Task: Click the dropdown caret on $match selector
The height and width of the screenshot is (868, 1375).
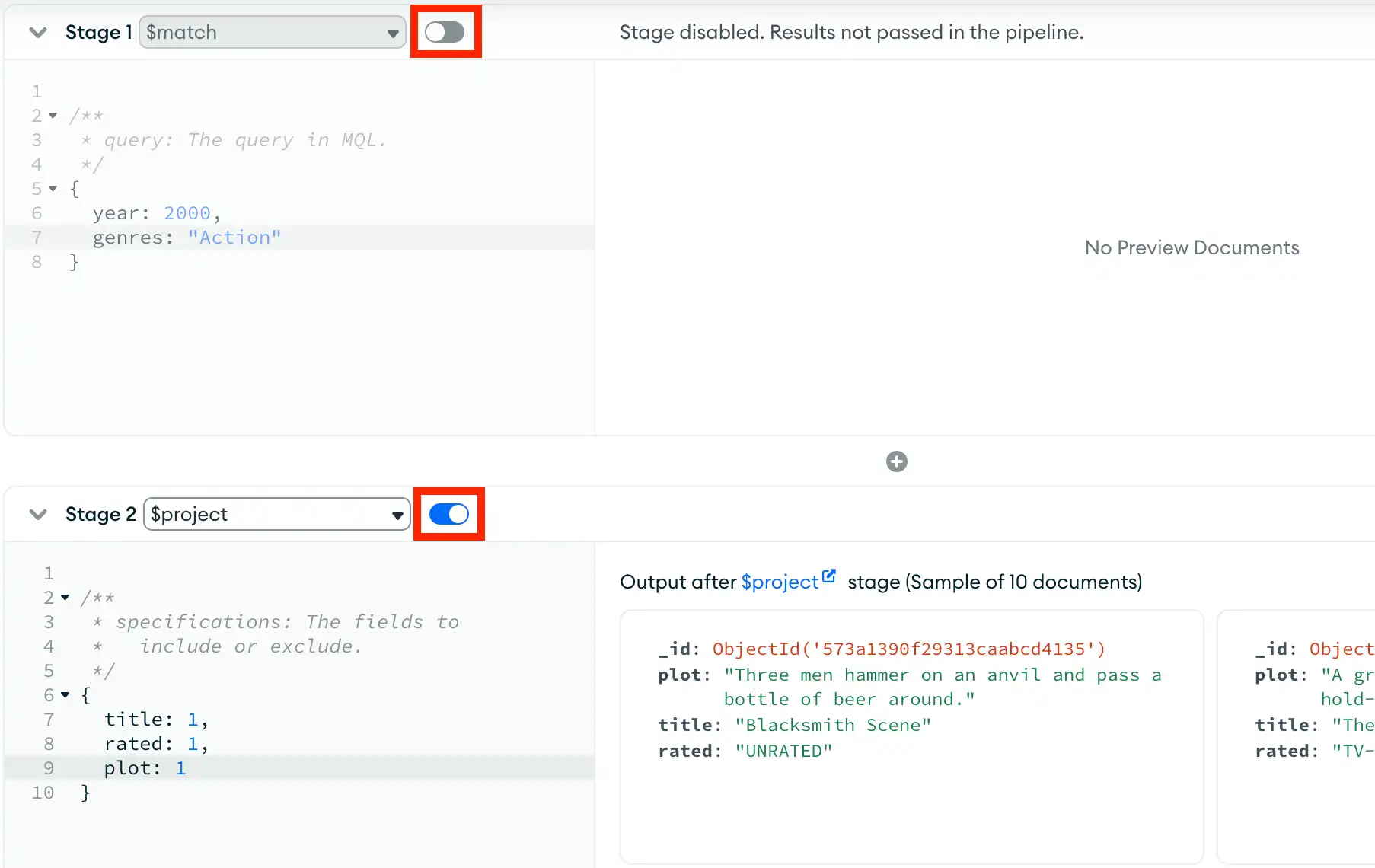Action: click(x=393, y=32)
